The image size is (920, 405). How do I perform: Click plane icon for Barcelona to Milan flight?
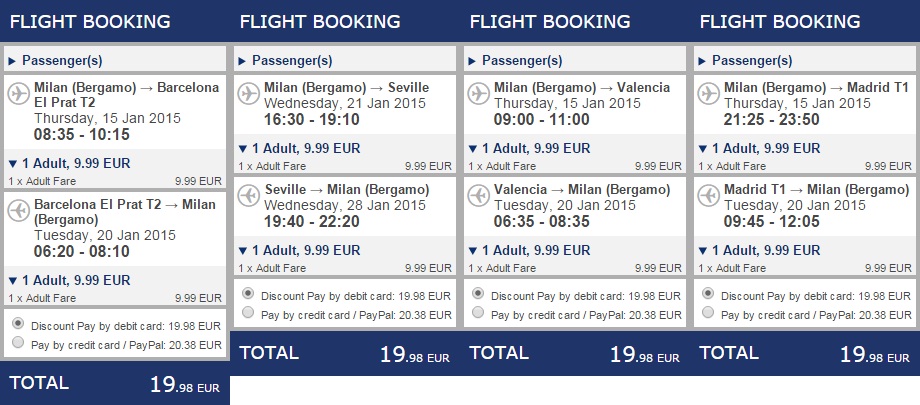[19, 209]
